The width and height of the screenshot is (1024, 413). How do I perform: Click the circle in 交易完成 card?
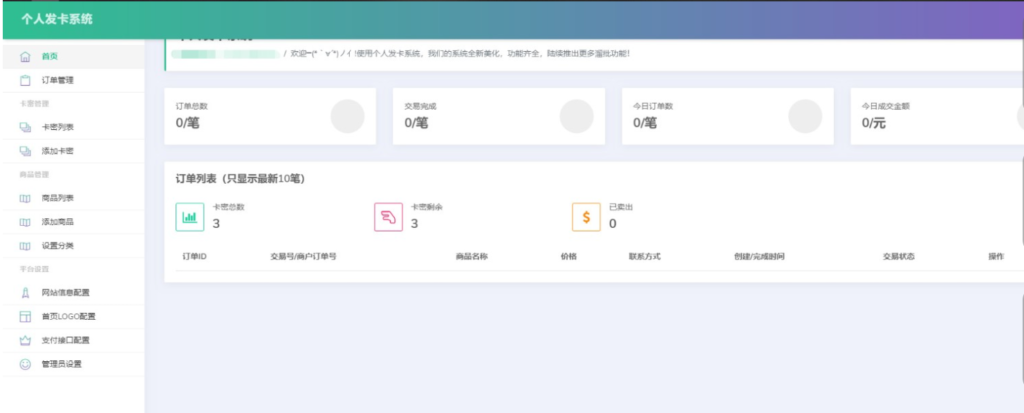577,116
